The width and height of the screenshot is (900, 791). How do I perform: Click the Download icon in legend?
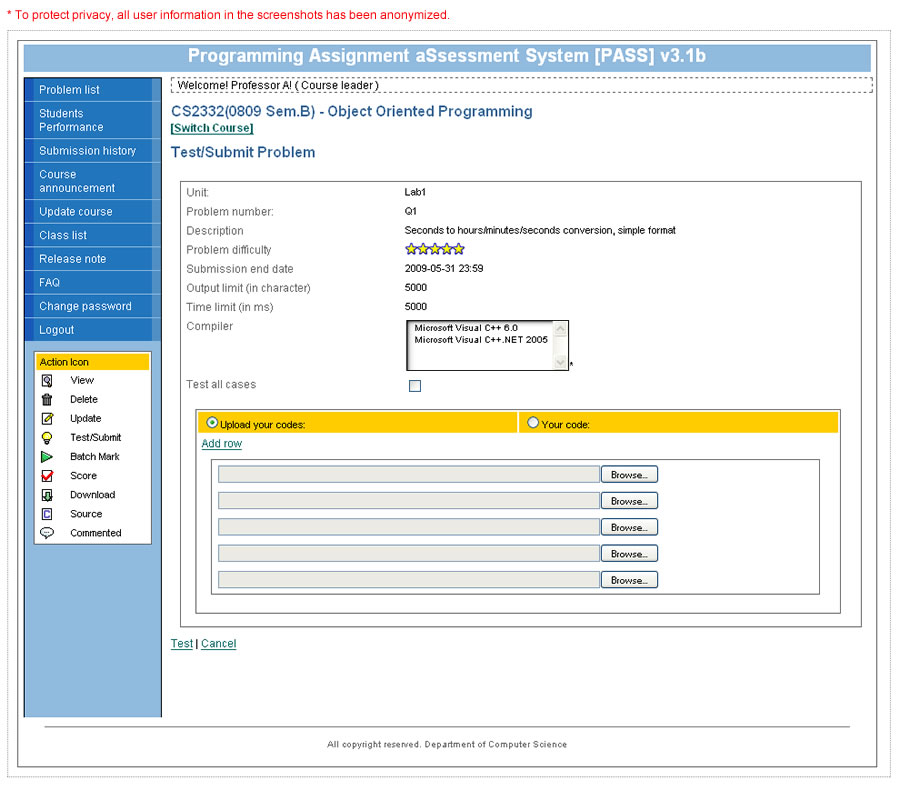[47, 495]
